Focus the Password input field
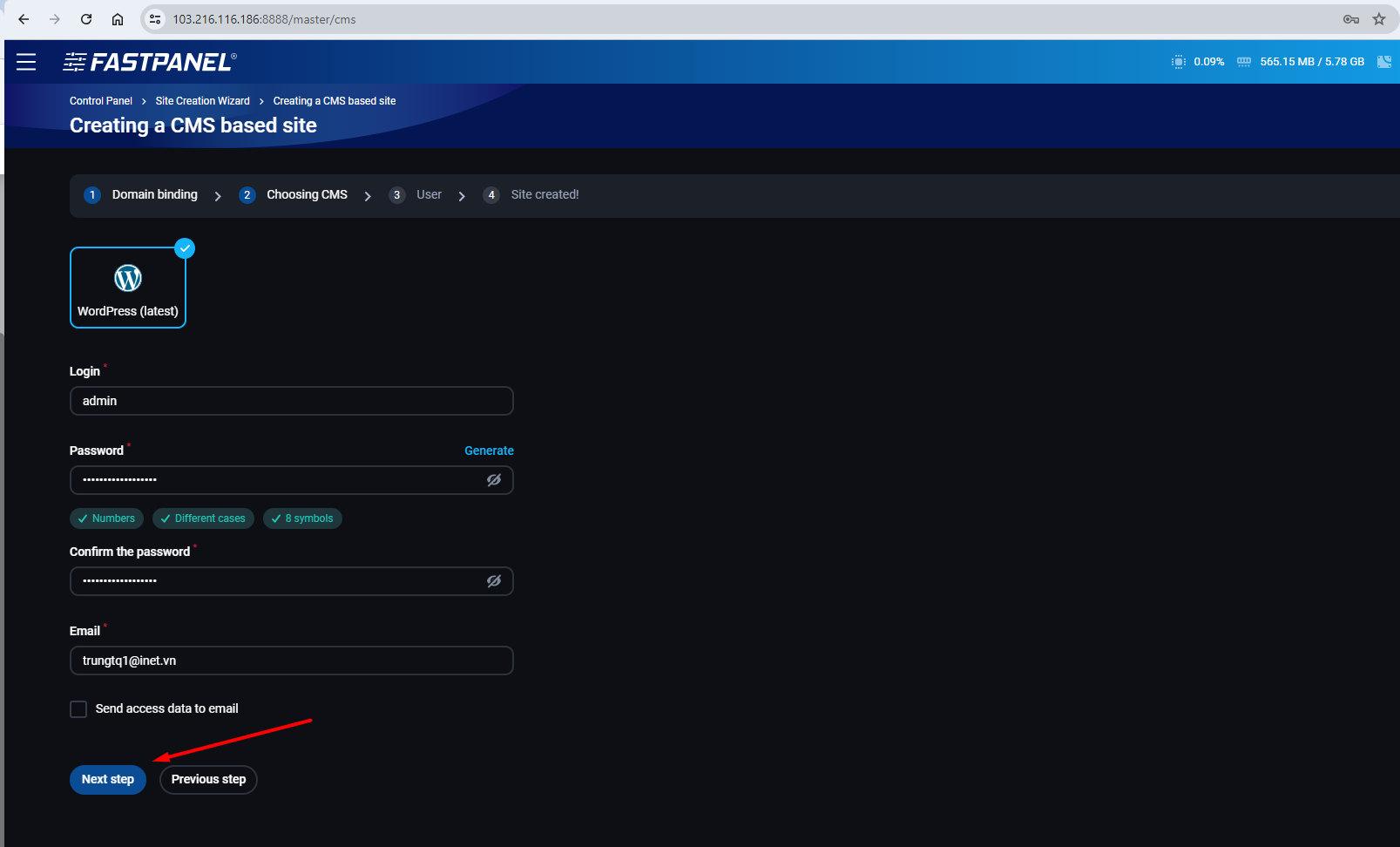This screenshot has width=1400, height=847. [292, 480]
